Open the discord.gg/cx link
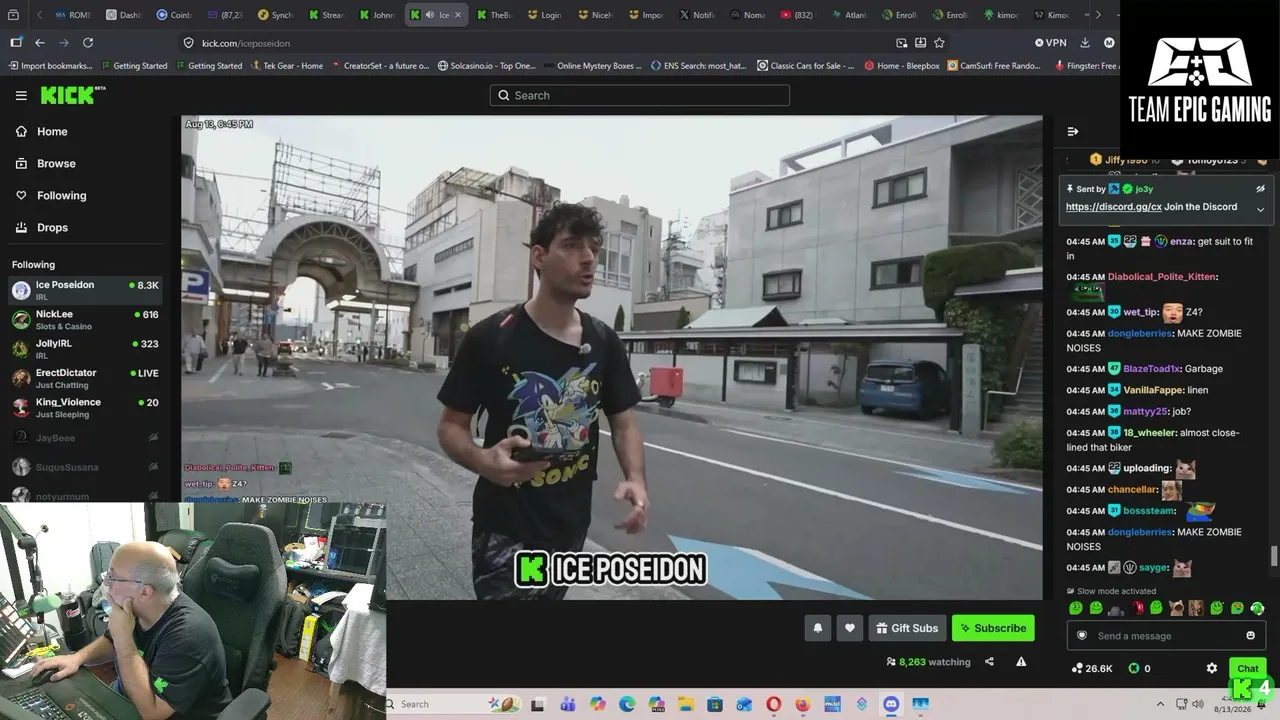 tap(1113, 207)
